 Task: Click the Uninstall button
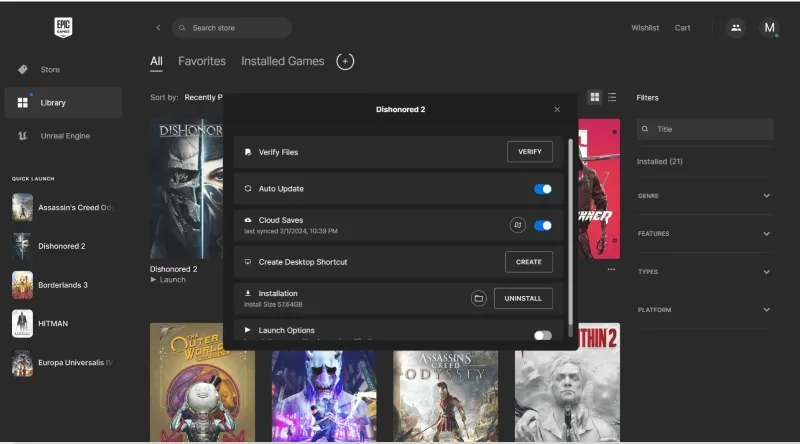click(x=523, y=299)
